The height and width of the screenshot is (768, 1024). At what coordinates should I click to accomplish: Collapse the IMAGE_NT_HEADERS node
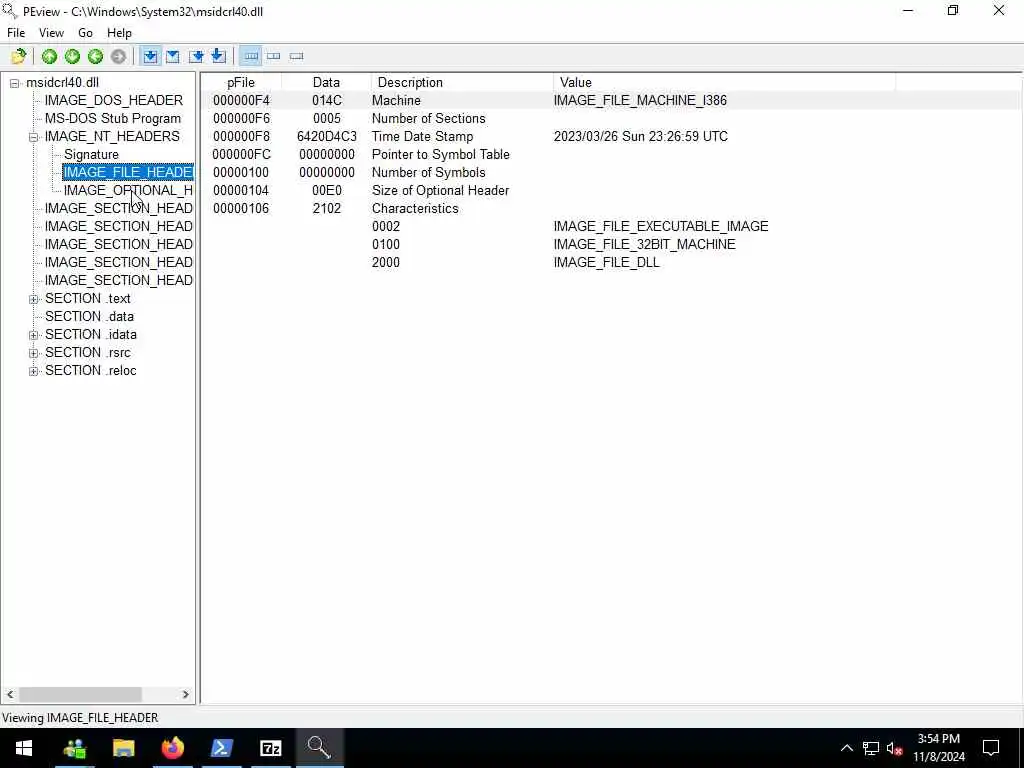pos(33,137)
